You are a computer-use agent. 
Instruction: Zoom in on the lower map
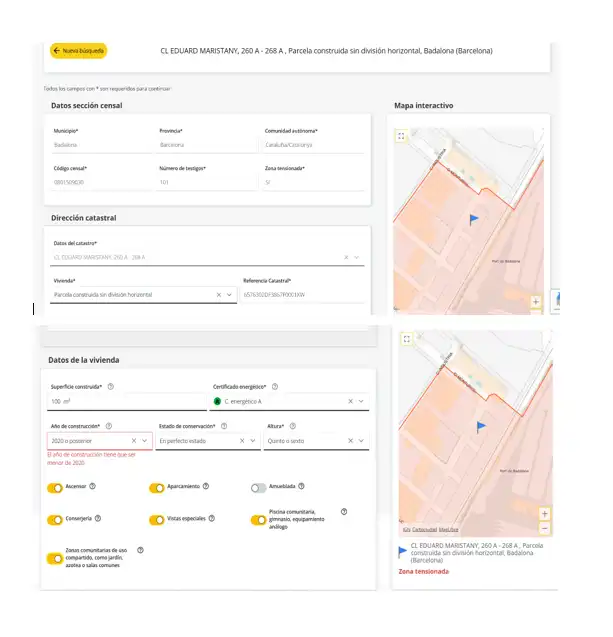[544, 514]
